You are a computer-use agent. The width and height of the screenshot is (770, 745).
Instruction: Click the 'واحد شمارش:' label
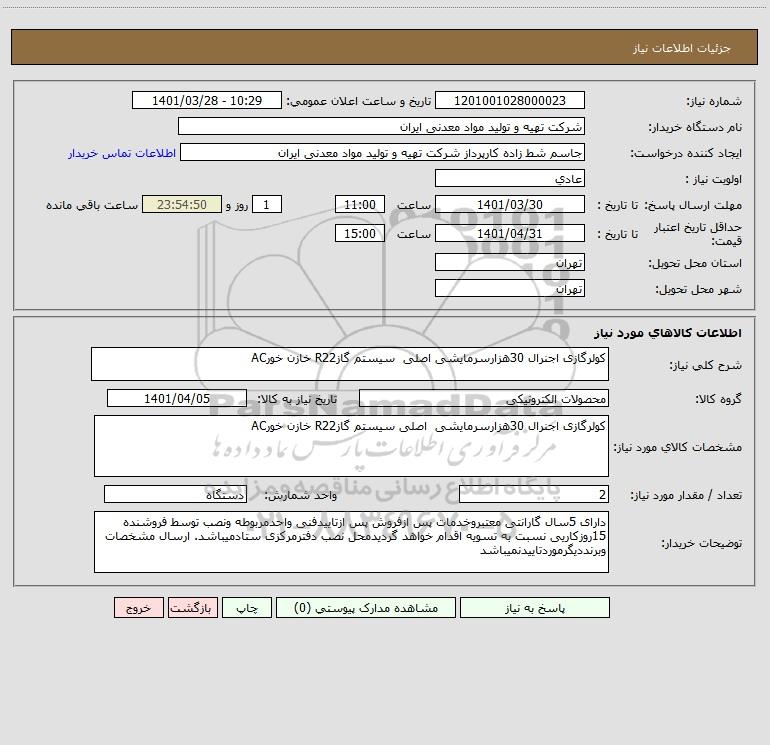[x=301, y=496]
